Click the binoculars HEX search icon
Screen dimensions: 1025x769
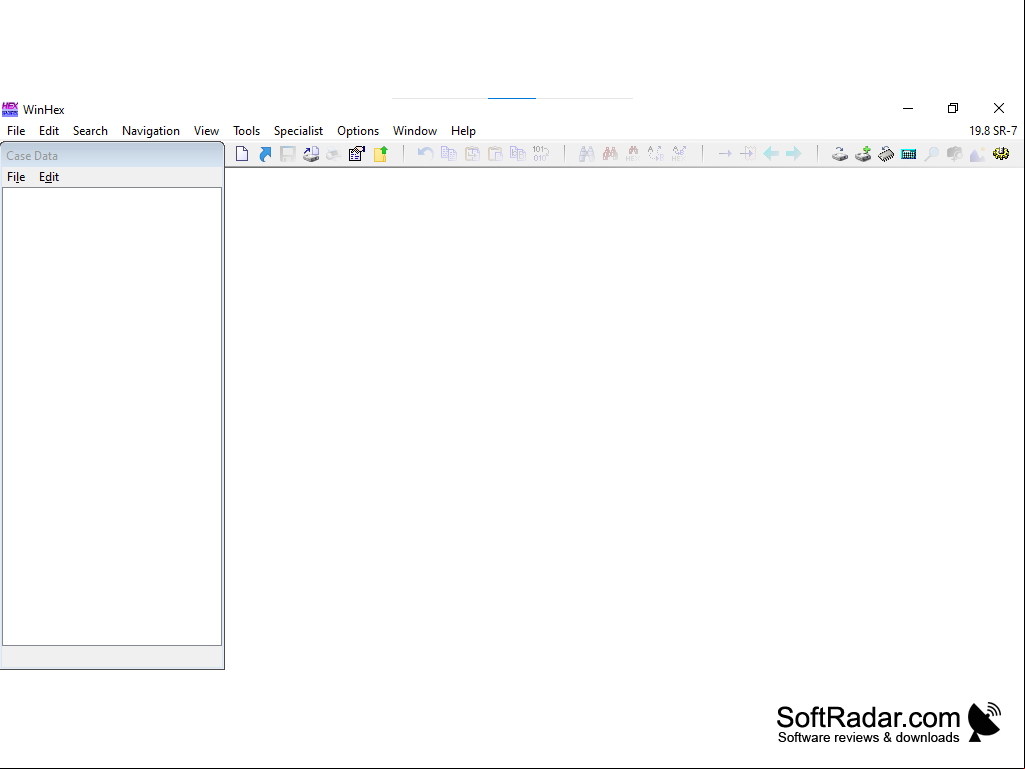[633, 154]
